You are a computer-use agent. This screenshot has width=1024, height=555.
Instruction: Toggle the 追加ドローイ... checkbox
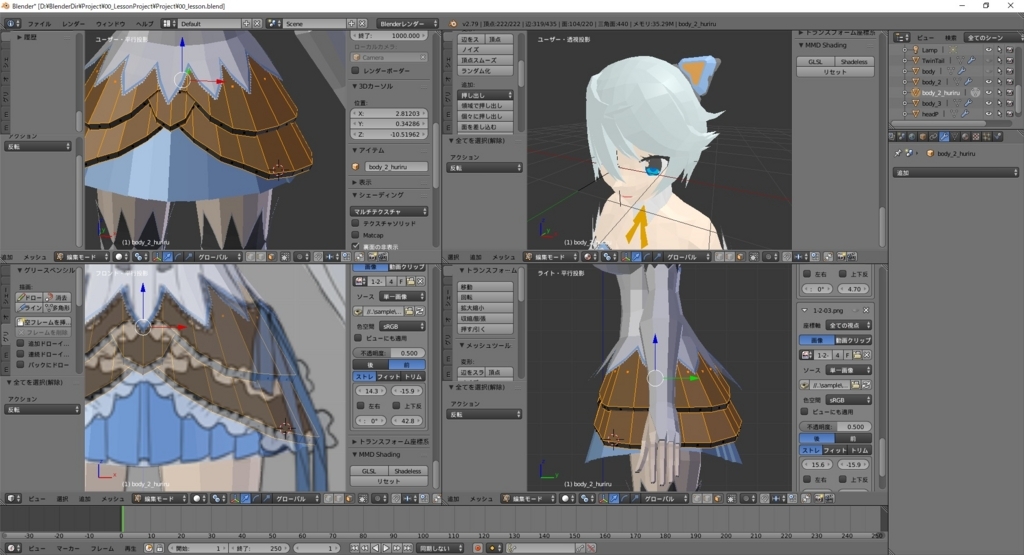[x=20, y=343]
